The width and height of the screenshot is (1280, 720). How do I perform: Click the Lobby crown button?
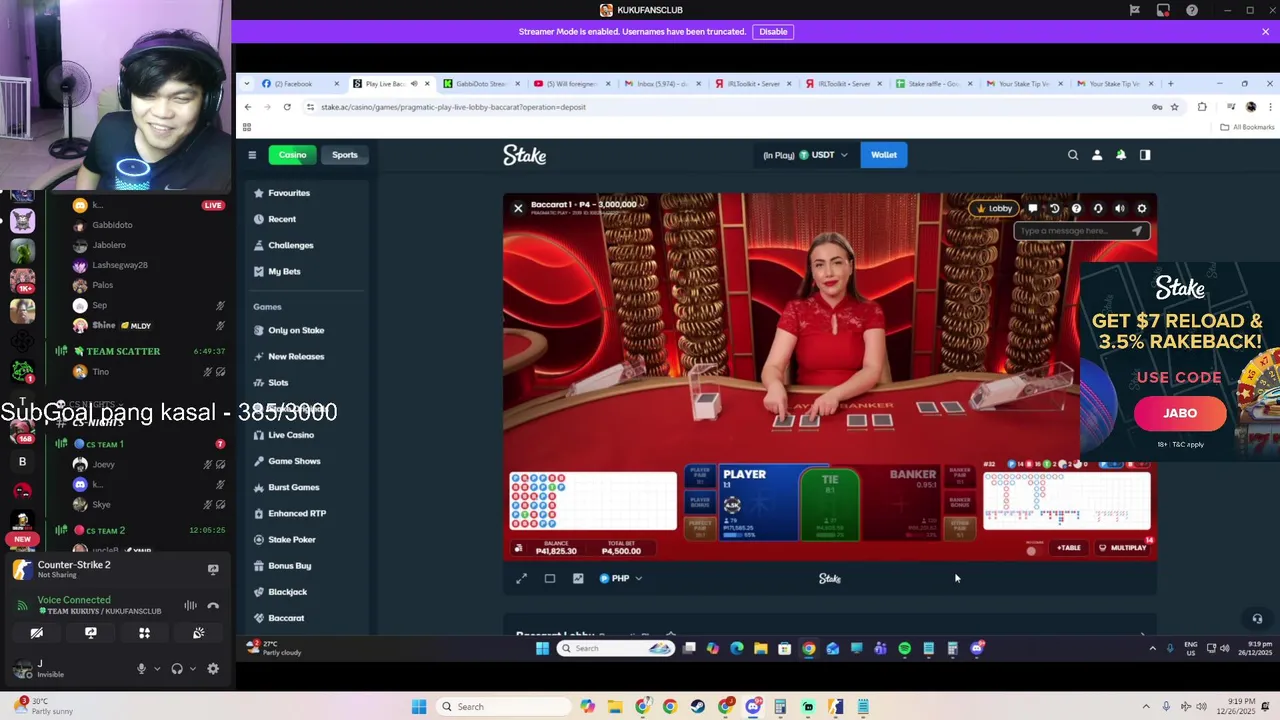tap(992, 208)
